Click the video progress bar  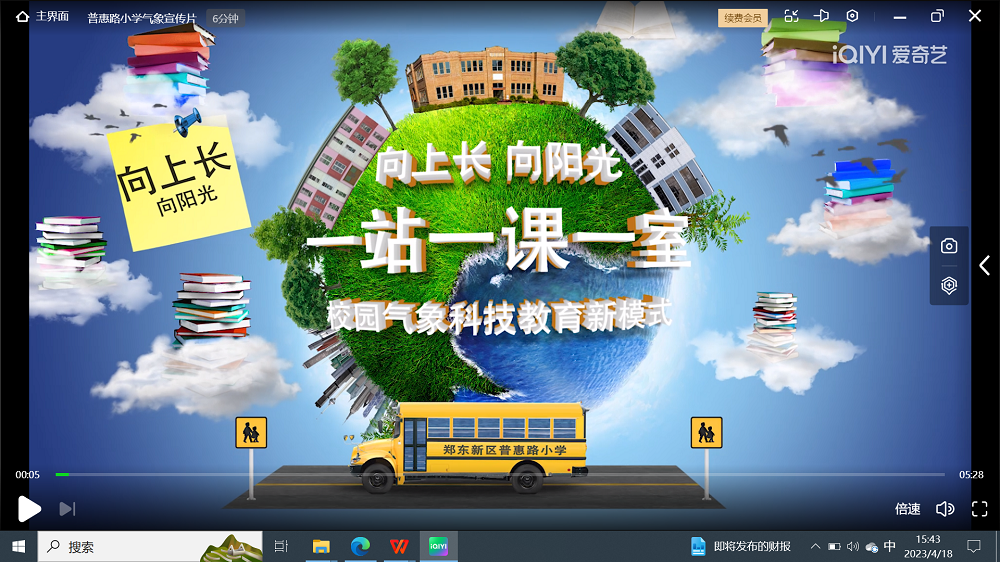(x=500, y=474)
